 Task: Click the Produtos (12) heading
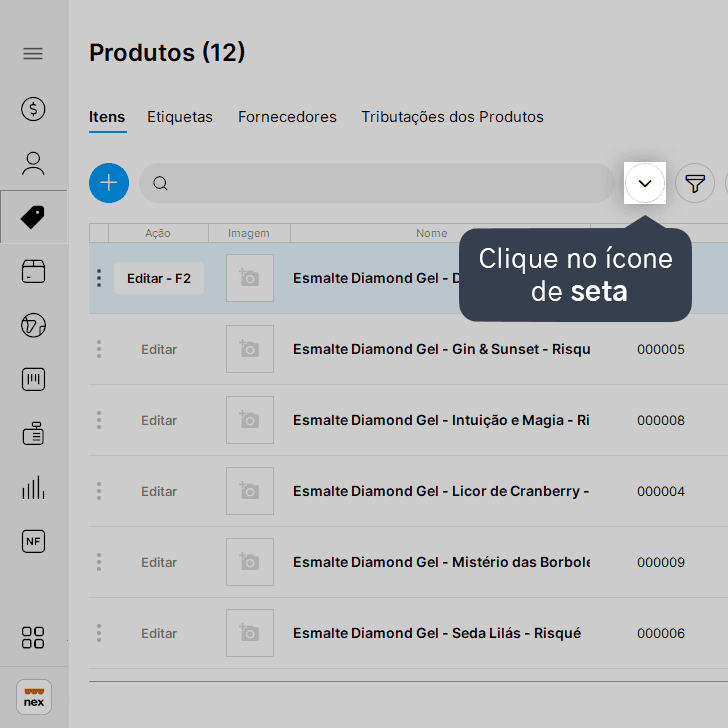(167, 52)
